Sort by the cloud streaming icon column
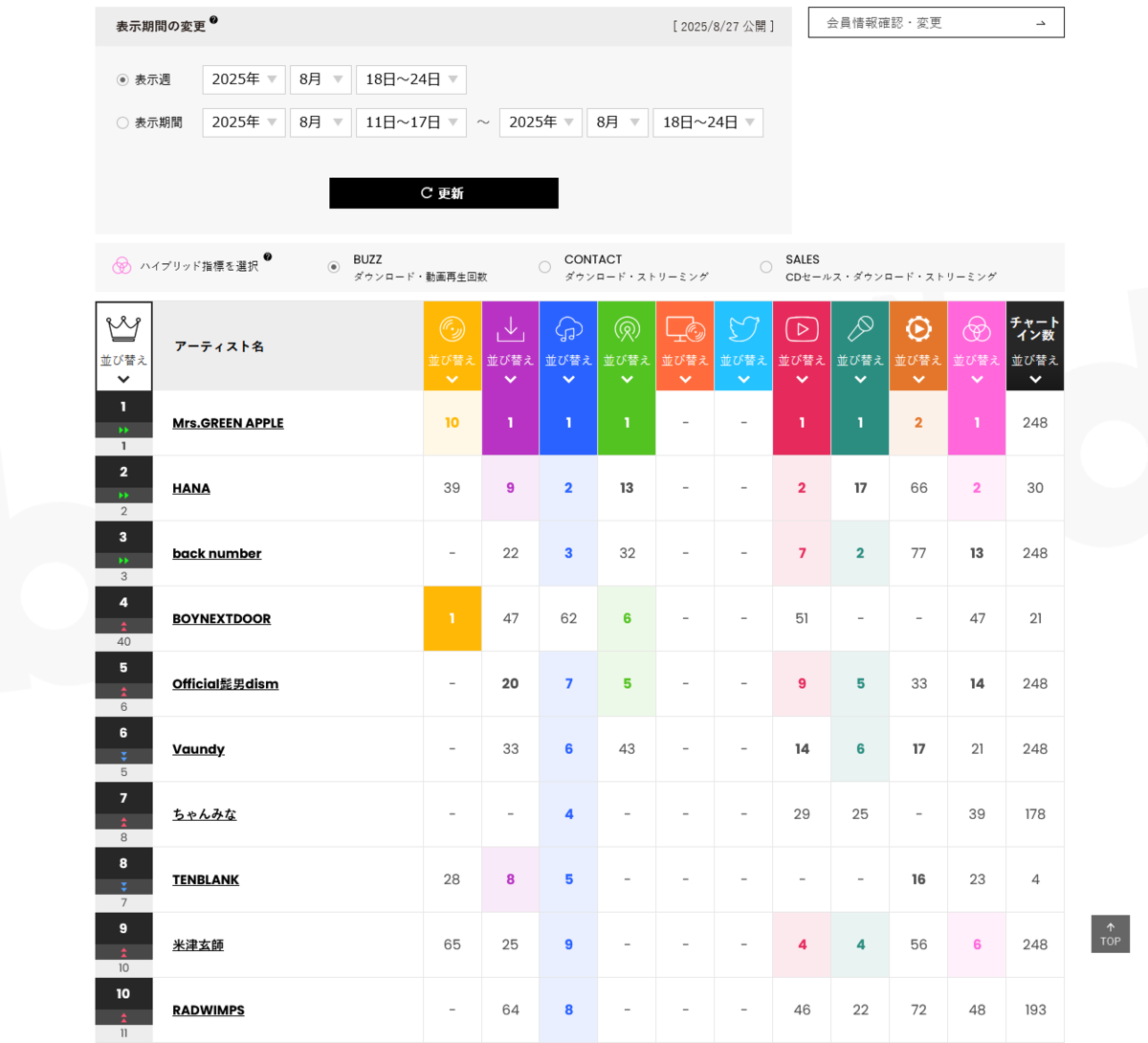The width and height of the screenshot is (1148, 1043). pyautogui.click(x=568, y=346)
